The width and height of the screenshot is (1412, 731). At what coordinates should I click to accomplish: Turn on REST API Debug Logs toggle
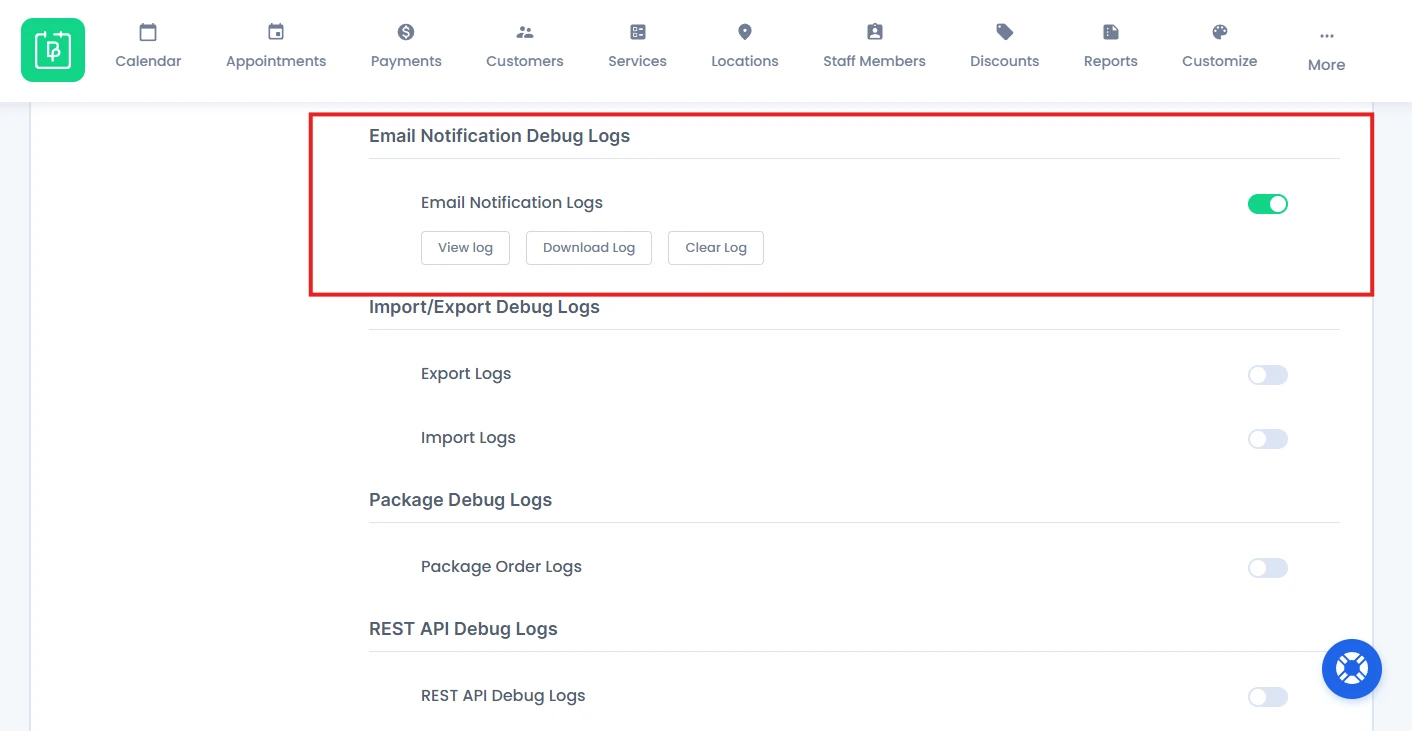point(1268,697)
